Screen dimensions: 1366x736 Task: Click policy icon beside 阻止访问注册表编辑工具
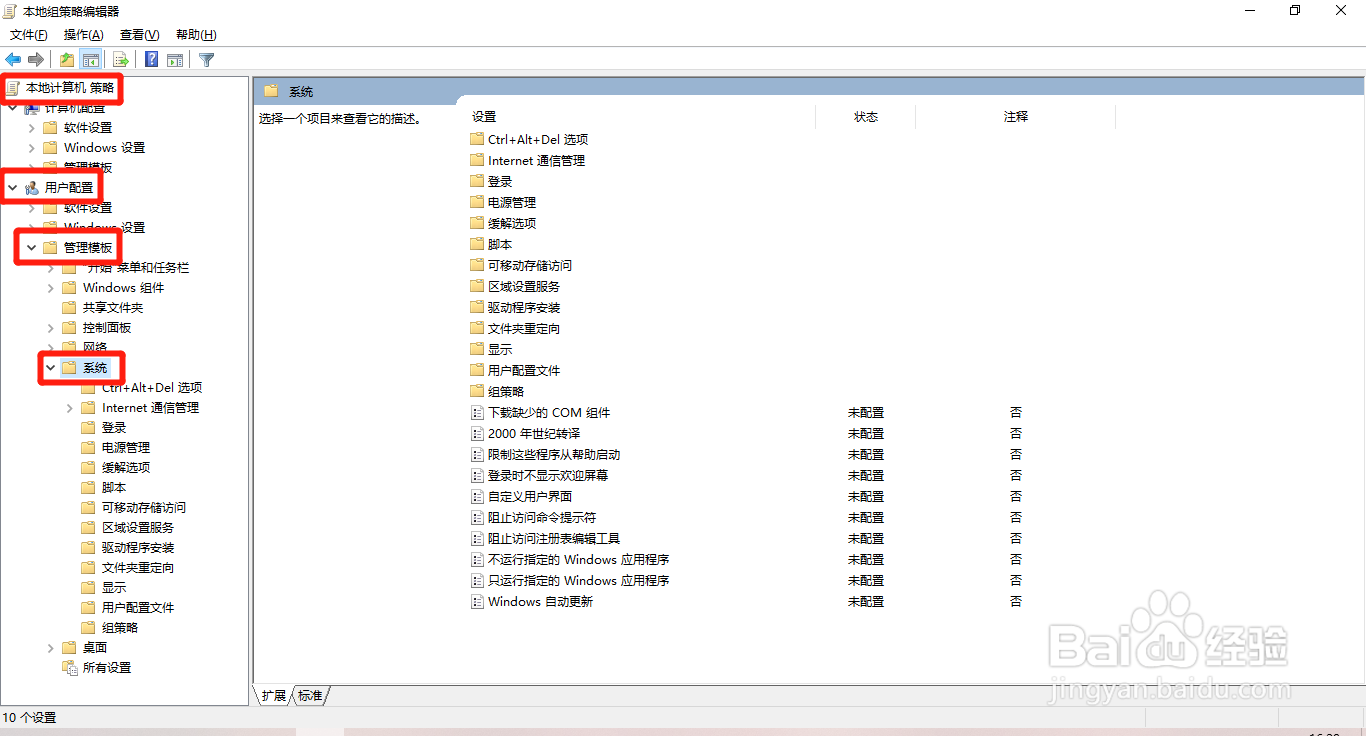(477, 538)
